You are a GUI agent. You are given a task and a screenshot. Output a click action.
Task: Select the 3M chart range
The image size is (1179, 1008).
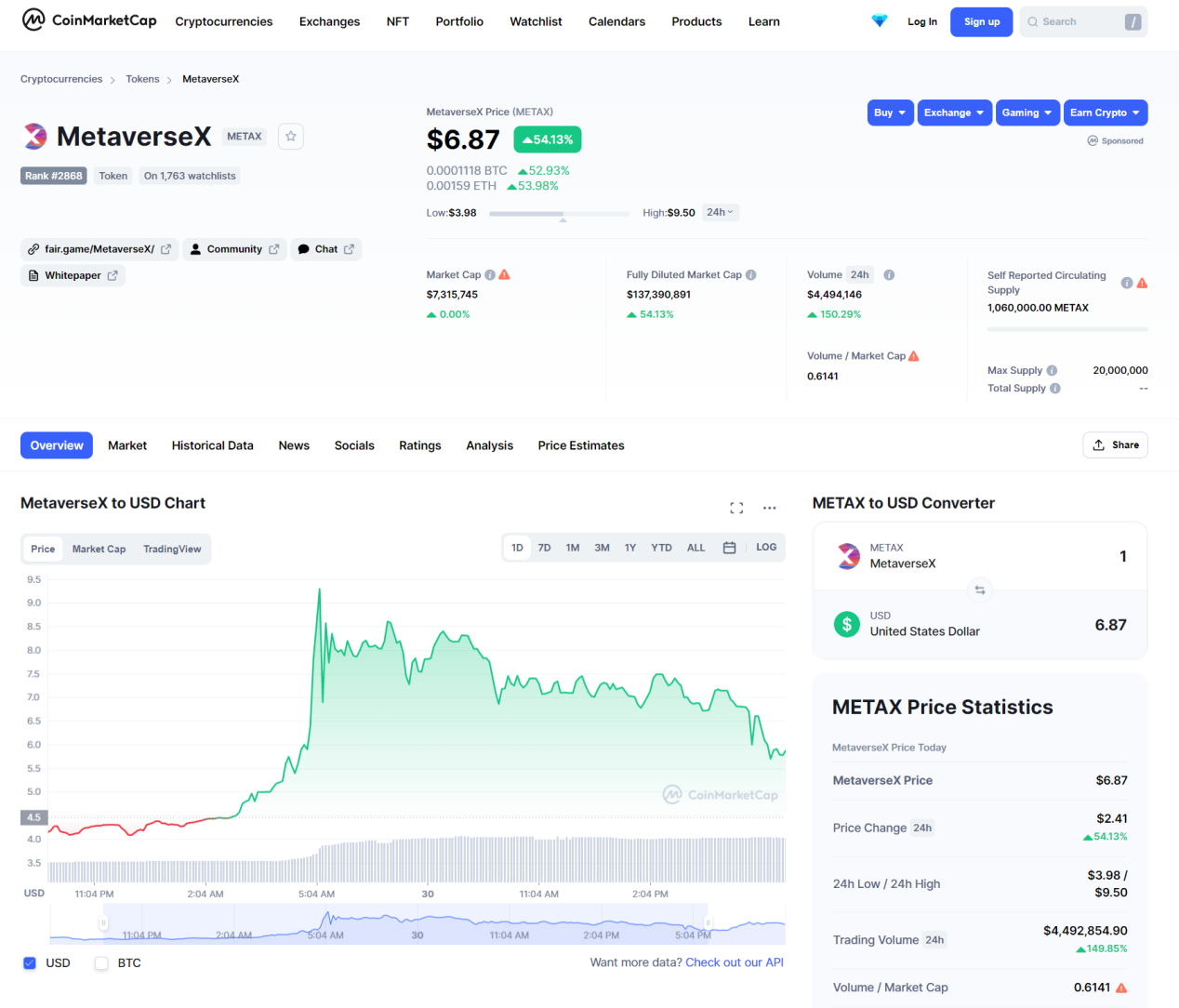[x=603, y=548]
